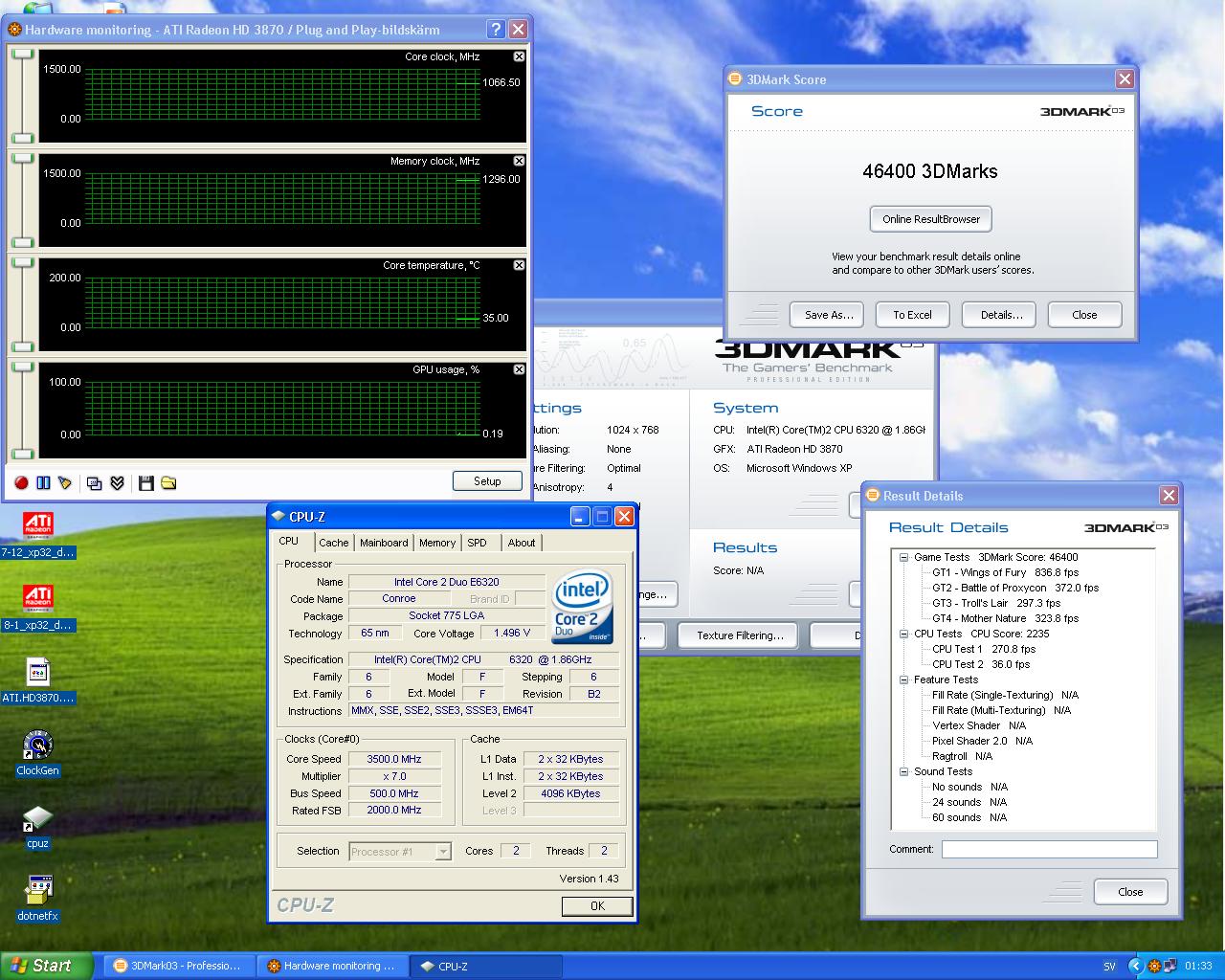Open the Windows Start menu

(46, 966)
